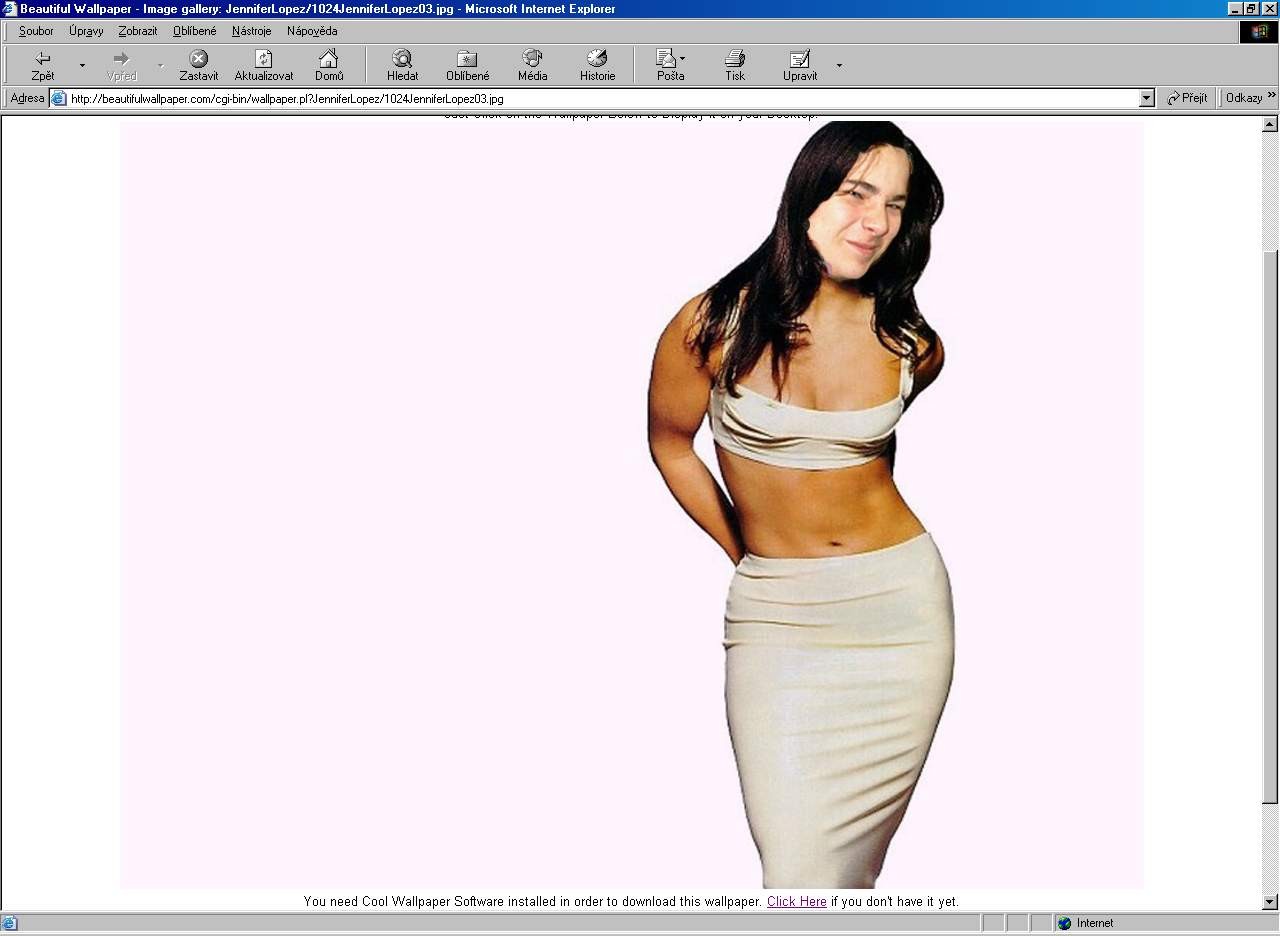Click the Adresa address bar label
1280x936 pixels.
[x=27, y=98]
